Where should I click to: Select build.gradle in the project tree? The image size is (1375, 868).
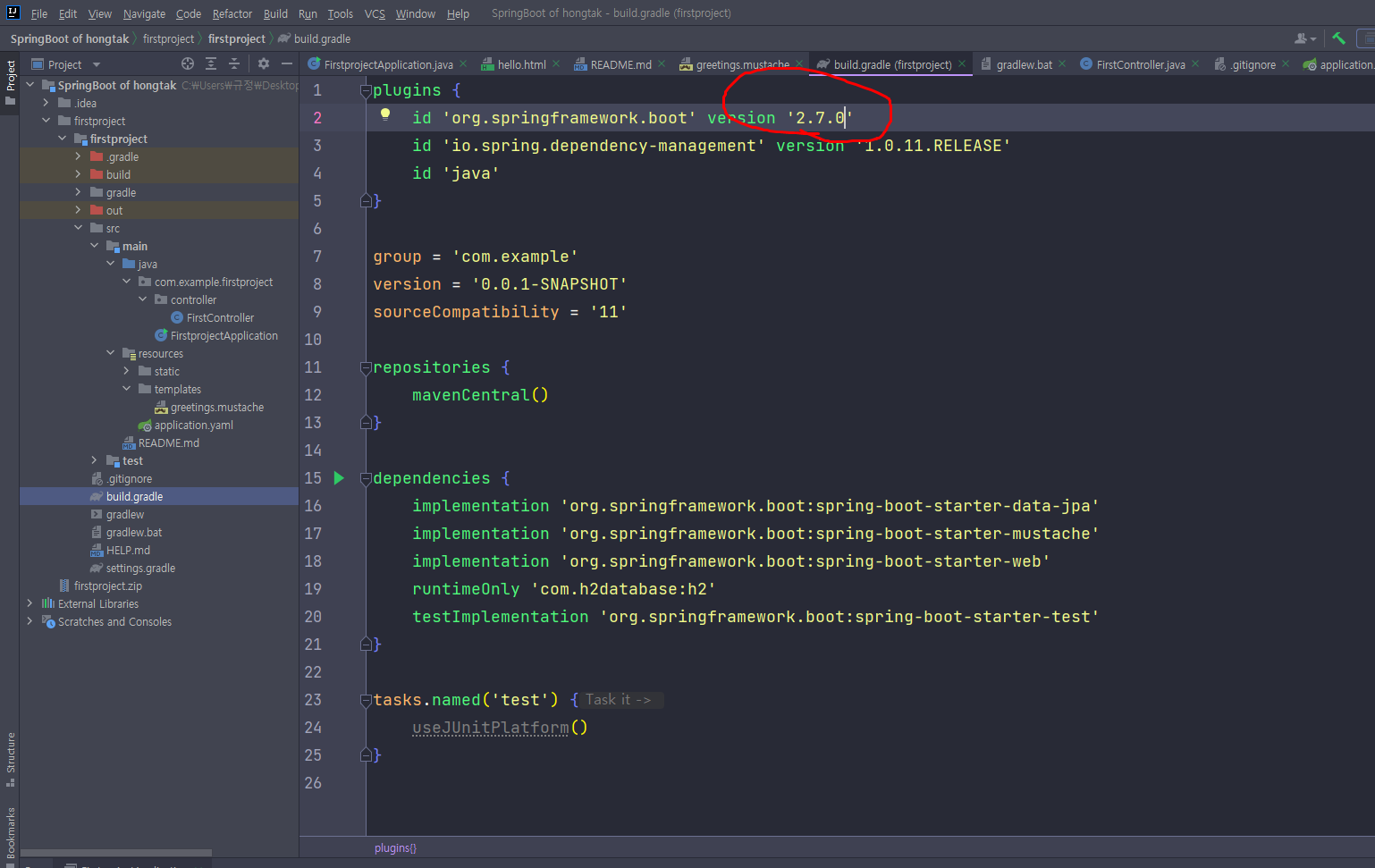point(159,496)
